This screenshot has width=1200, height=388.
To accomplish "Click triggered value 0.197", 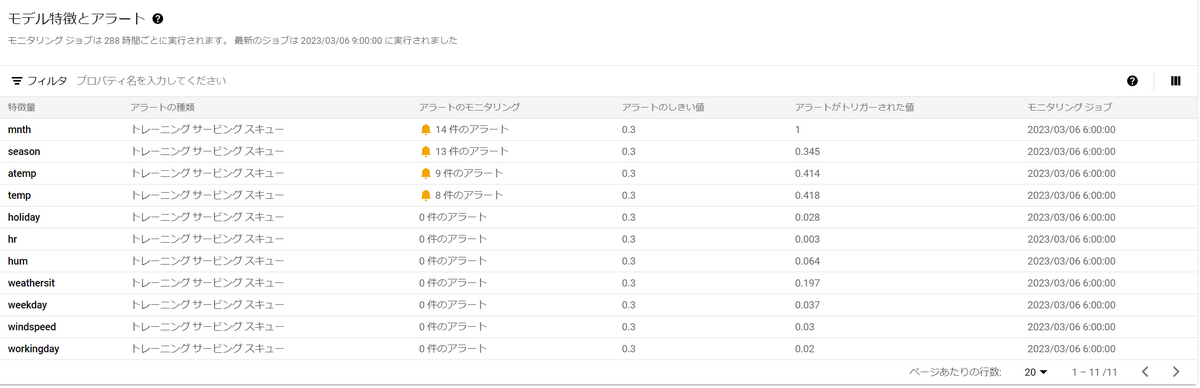I will [808, 283].
